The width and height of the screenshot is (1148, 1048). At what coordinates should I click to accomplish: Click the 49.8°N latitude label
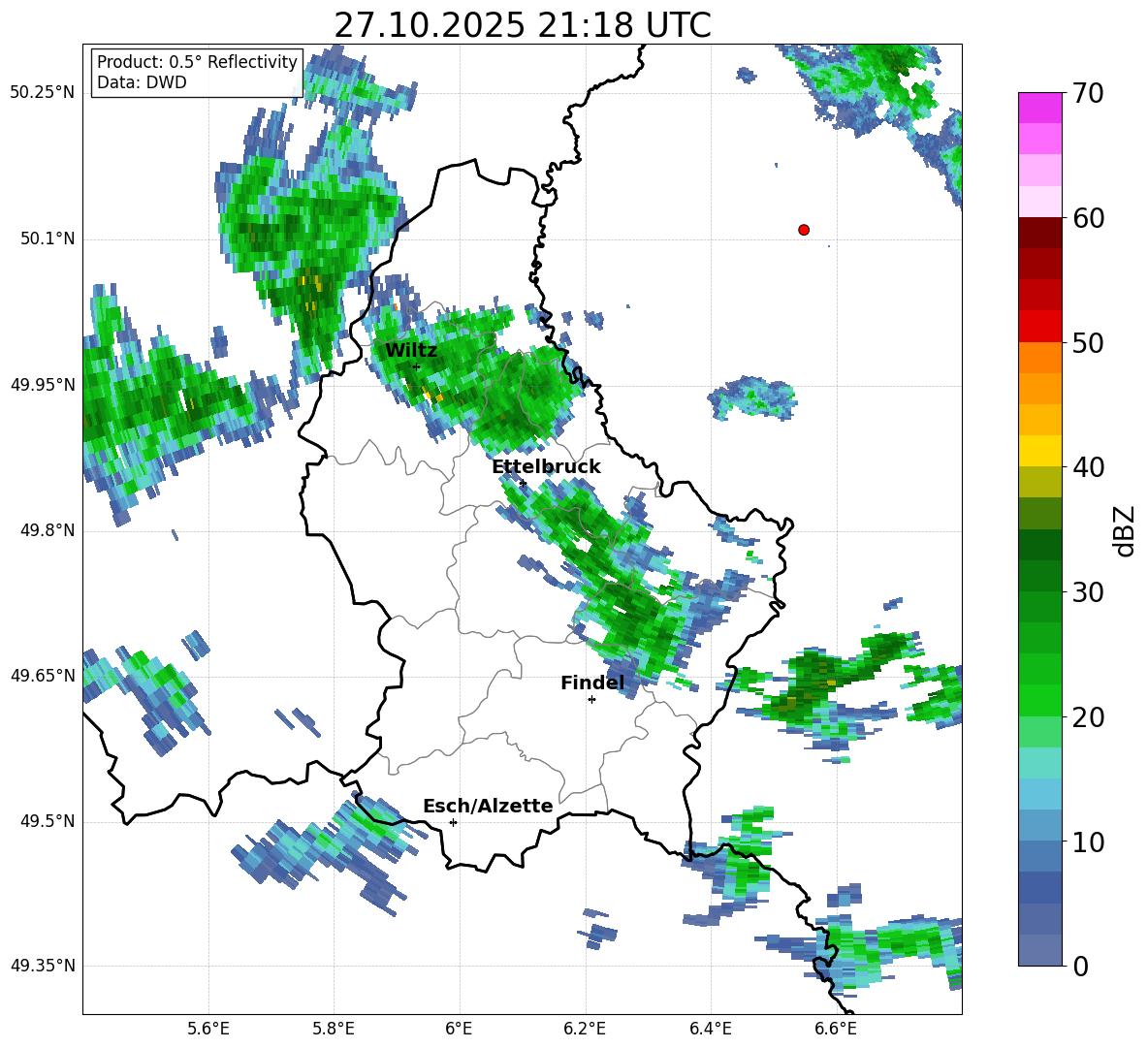(48, 530)
